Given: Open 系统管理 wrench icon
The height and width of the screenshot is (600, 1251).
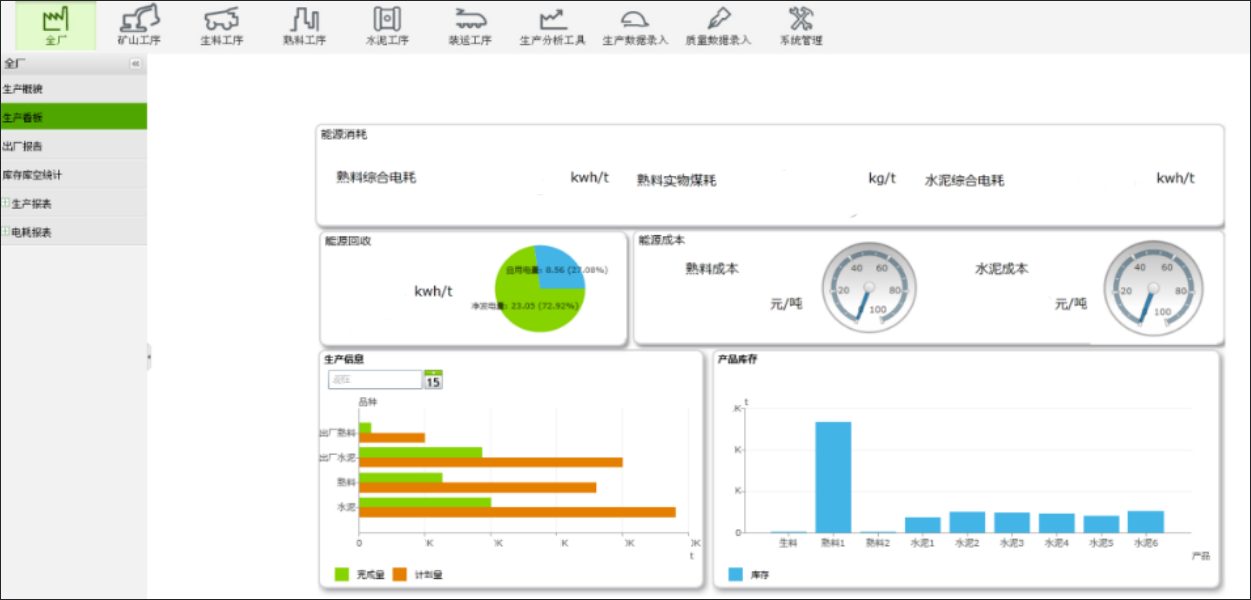Looking at the screenshot, I should 801,18.
